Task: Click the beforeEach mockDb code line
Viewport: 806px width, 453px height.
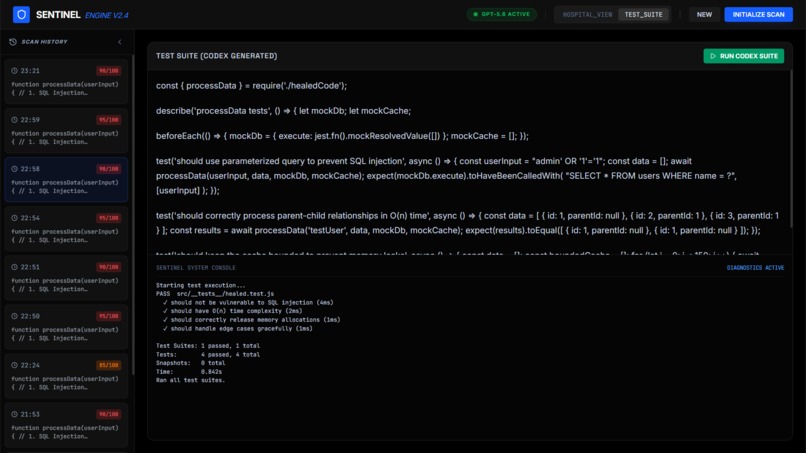Action: tap(342, 136)
